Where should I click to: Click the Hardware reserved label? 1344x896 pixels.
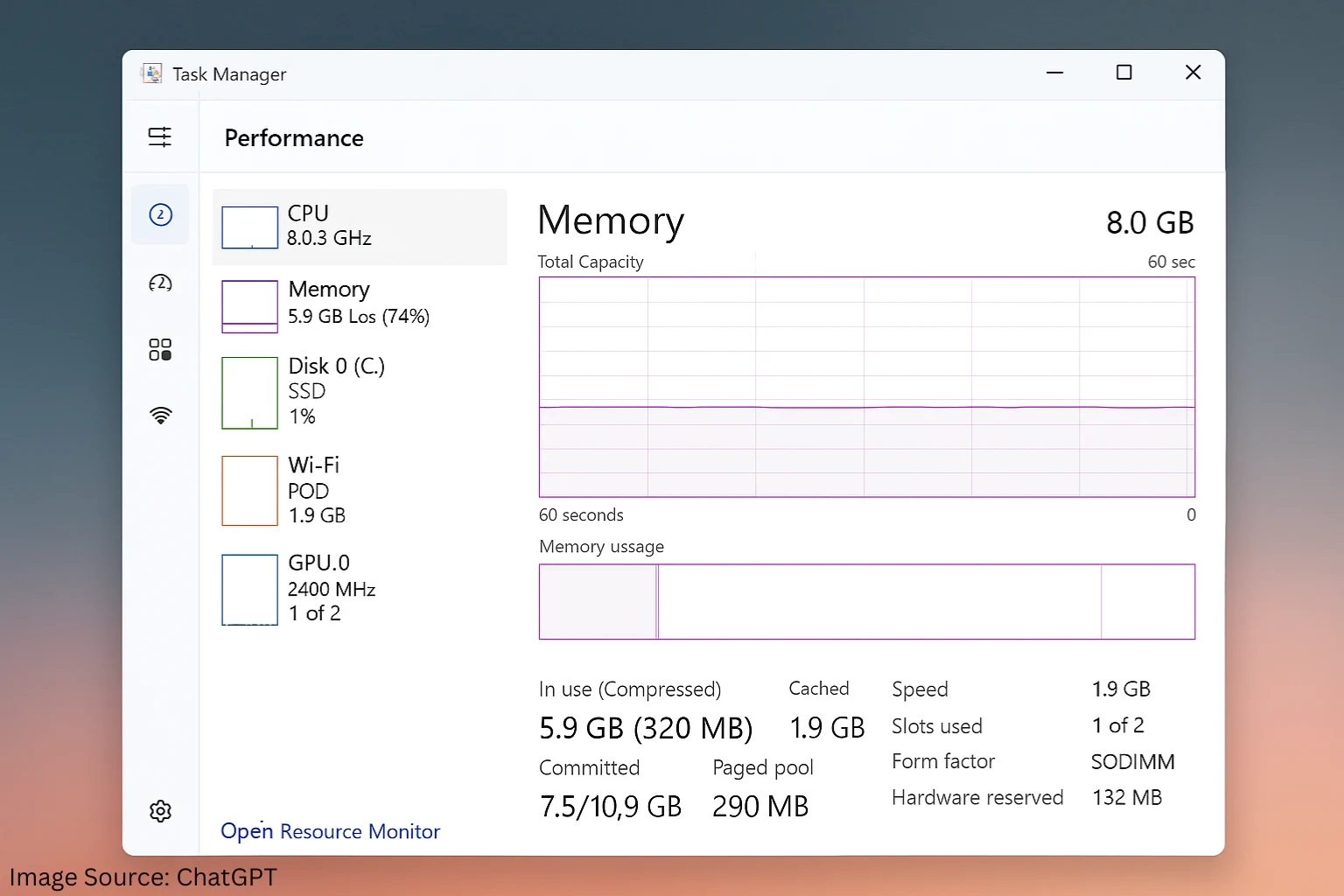(x=977, y=797)
